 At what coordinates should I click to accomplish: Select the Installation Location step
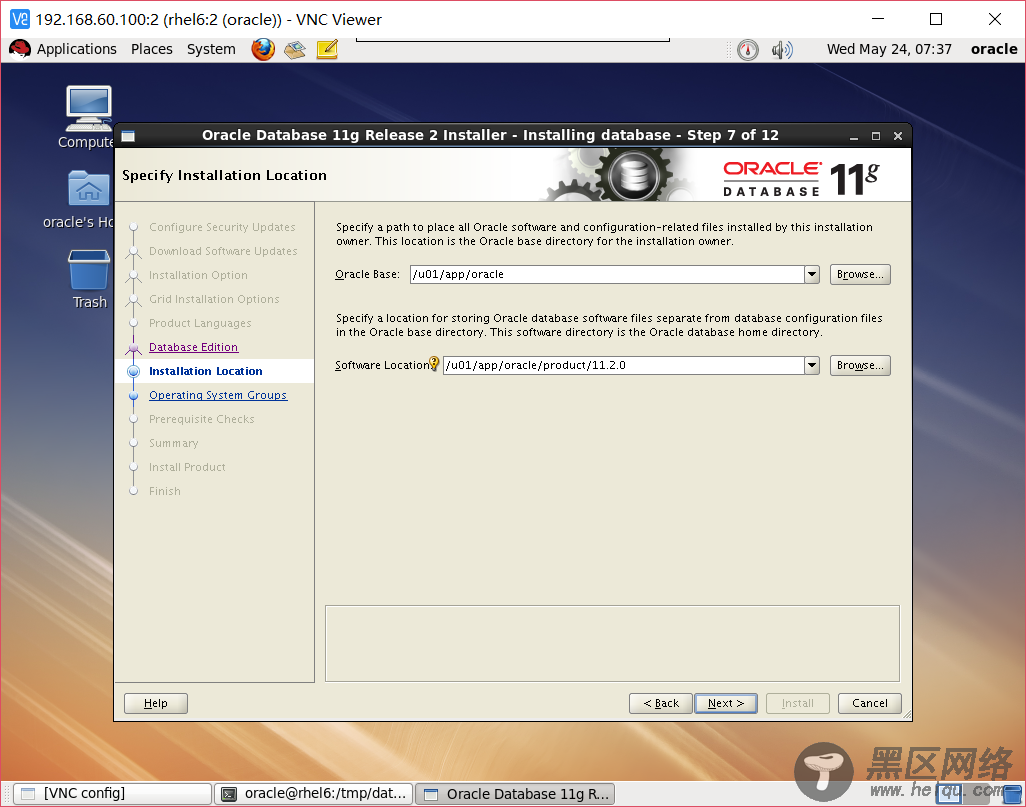(205, 371)
